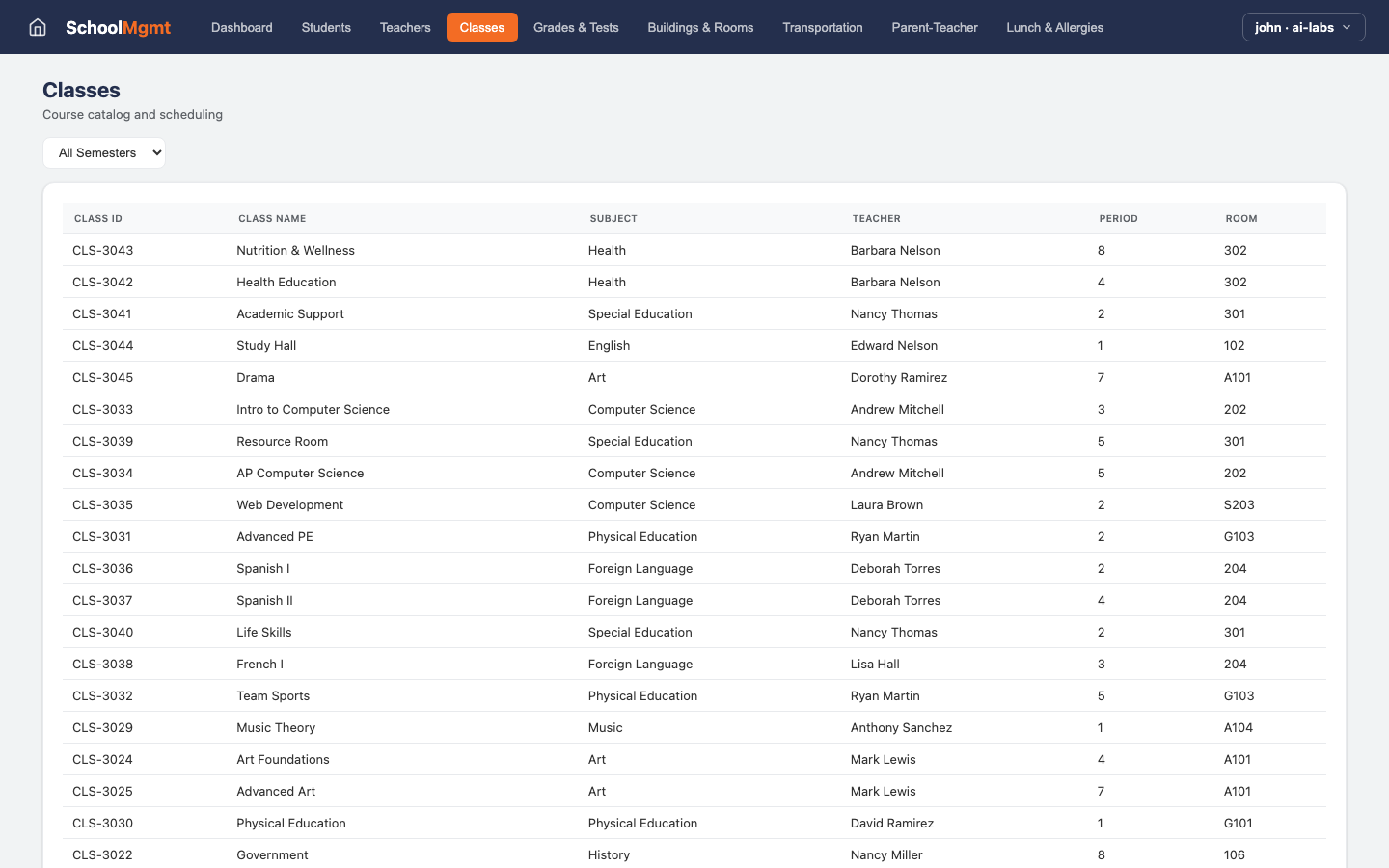Navigate to Teachers
Screen dimensions: 1389x868
point(404,27)
